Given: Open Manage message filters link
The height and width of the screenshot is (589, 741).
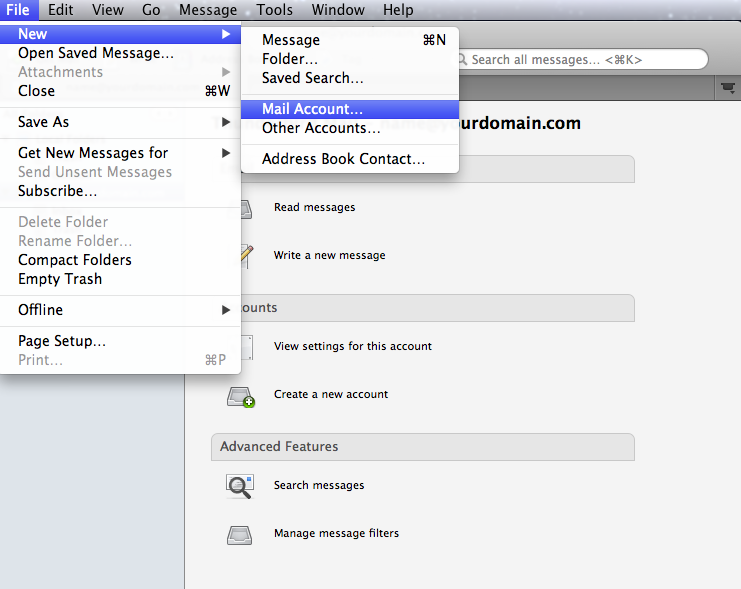Looking at the screenshot, I should (x=336, y=533).
